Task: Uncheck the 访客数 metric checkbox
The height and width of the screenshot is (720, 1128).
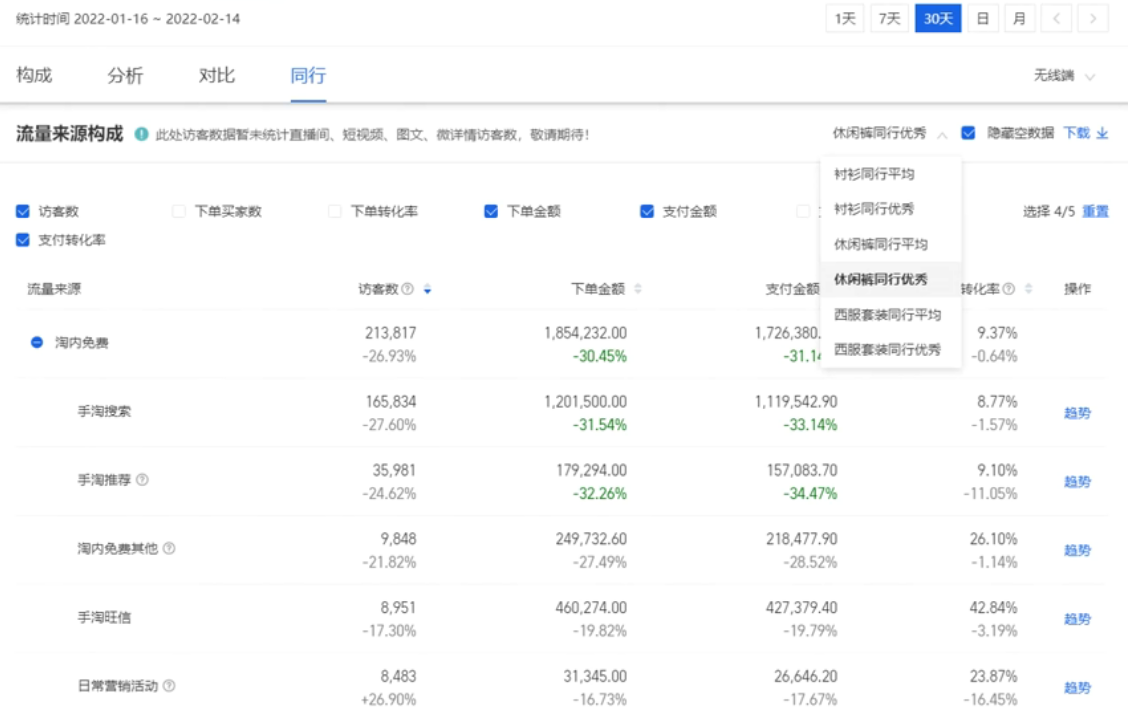Action: (x=23, y=212)
